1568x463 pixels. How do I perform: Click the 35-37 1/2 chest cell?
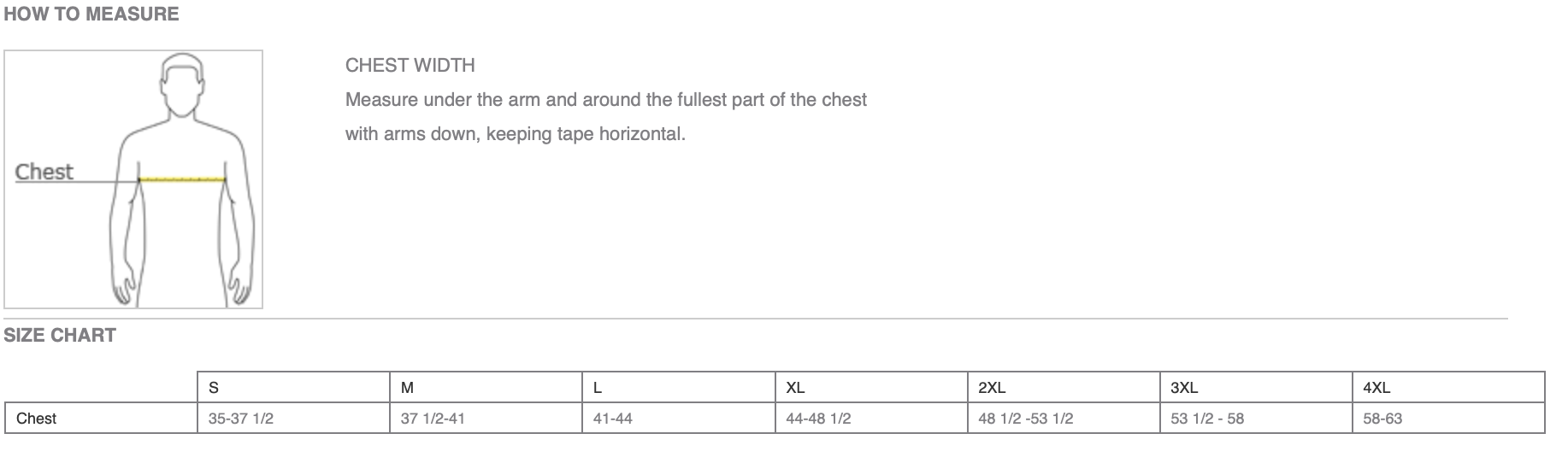(241, 419)
